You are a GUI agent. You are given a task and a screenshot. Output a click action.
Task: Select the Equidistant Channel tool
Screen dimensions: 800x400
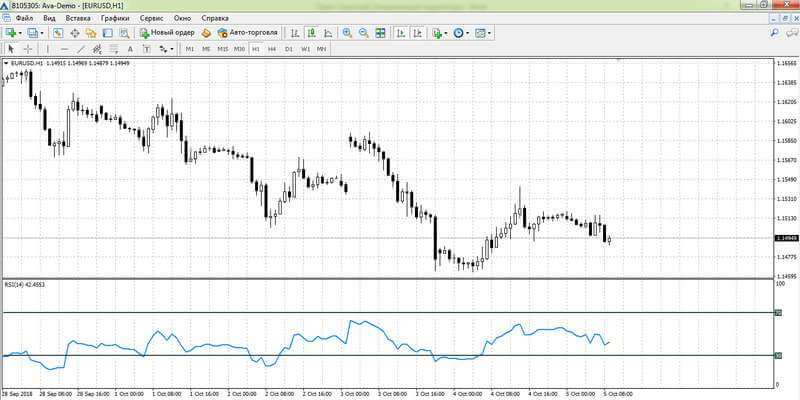pyautogui.click(x=97, y=49)
